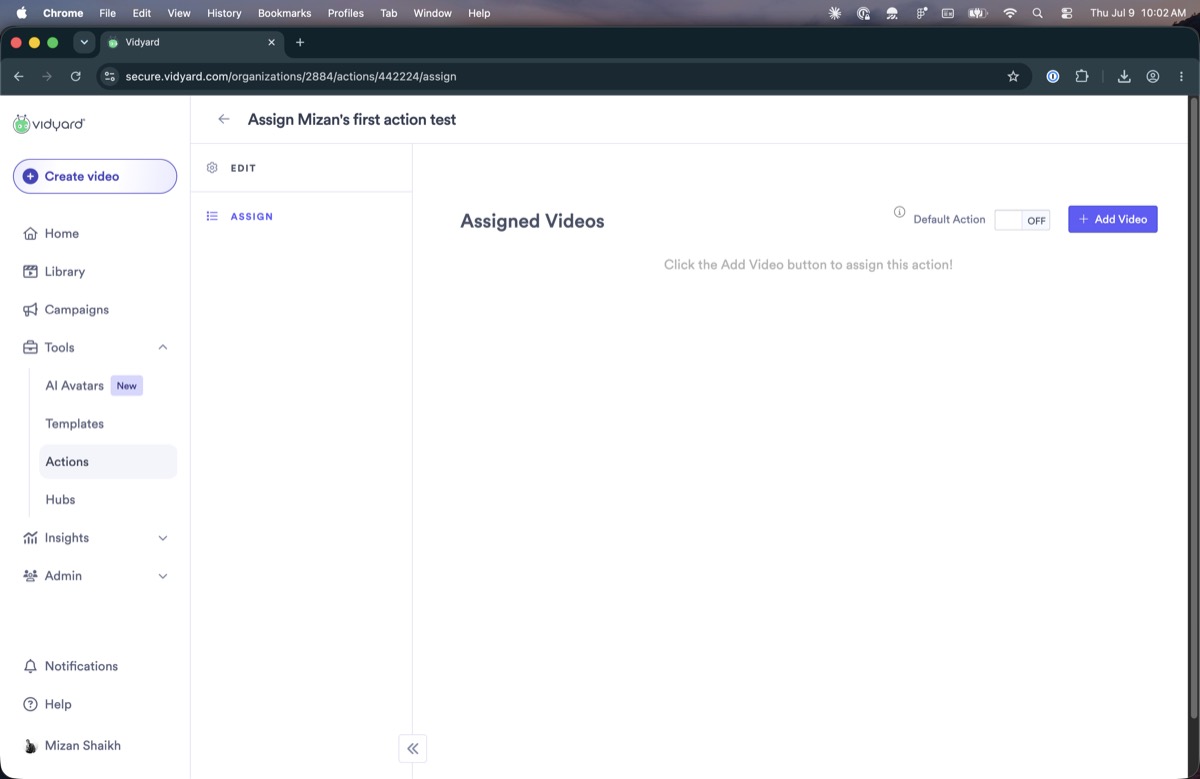Open Library in sidebar
This screenshot has height=779, width=1200.
point(95,271)
